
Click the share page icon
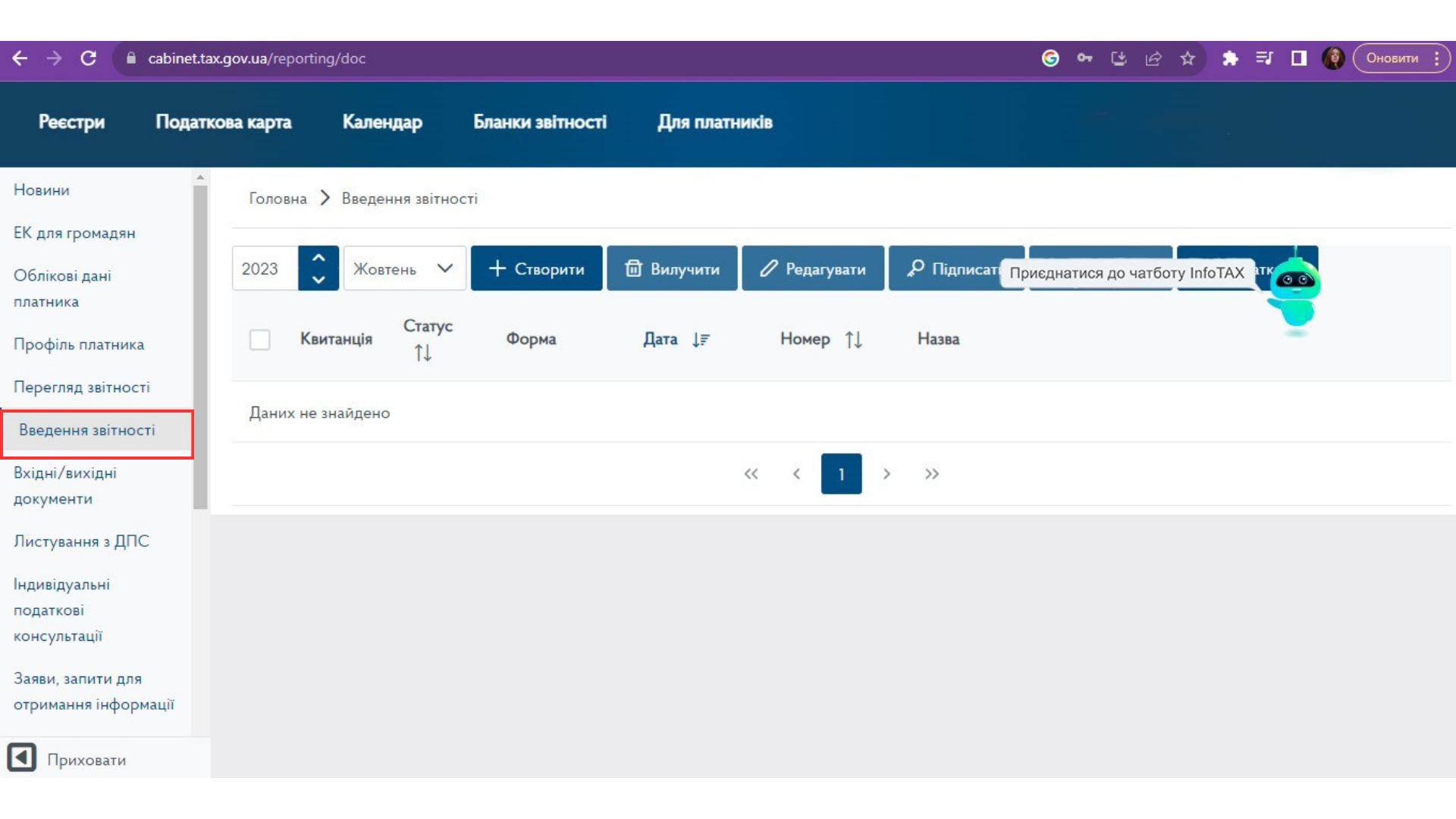tap(1153, 58)
